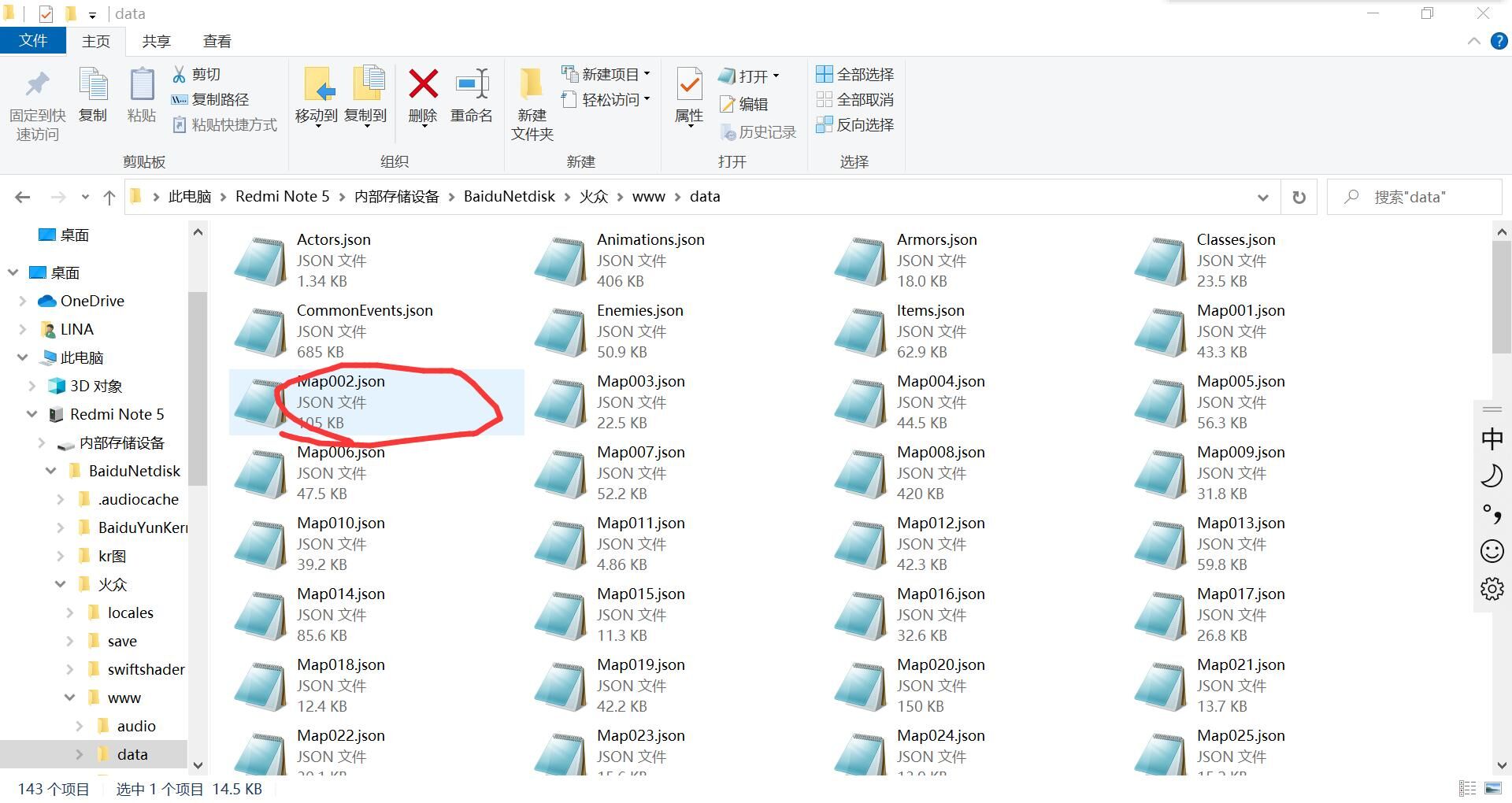1512x803 pixels.
Task: Click the Rename icon in ribbon
Action: 472,84
